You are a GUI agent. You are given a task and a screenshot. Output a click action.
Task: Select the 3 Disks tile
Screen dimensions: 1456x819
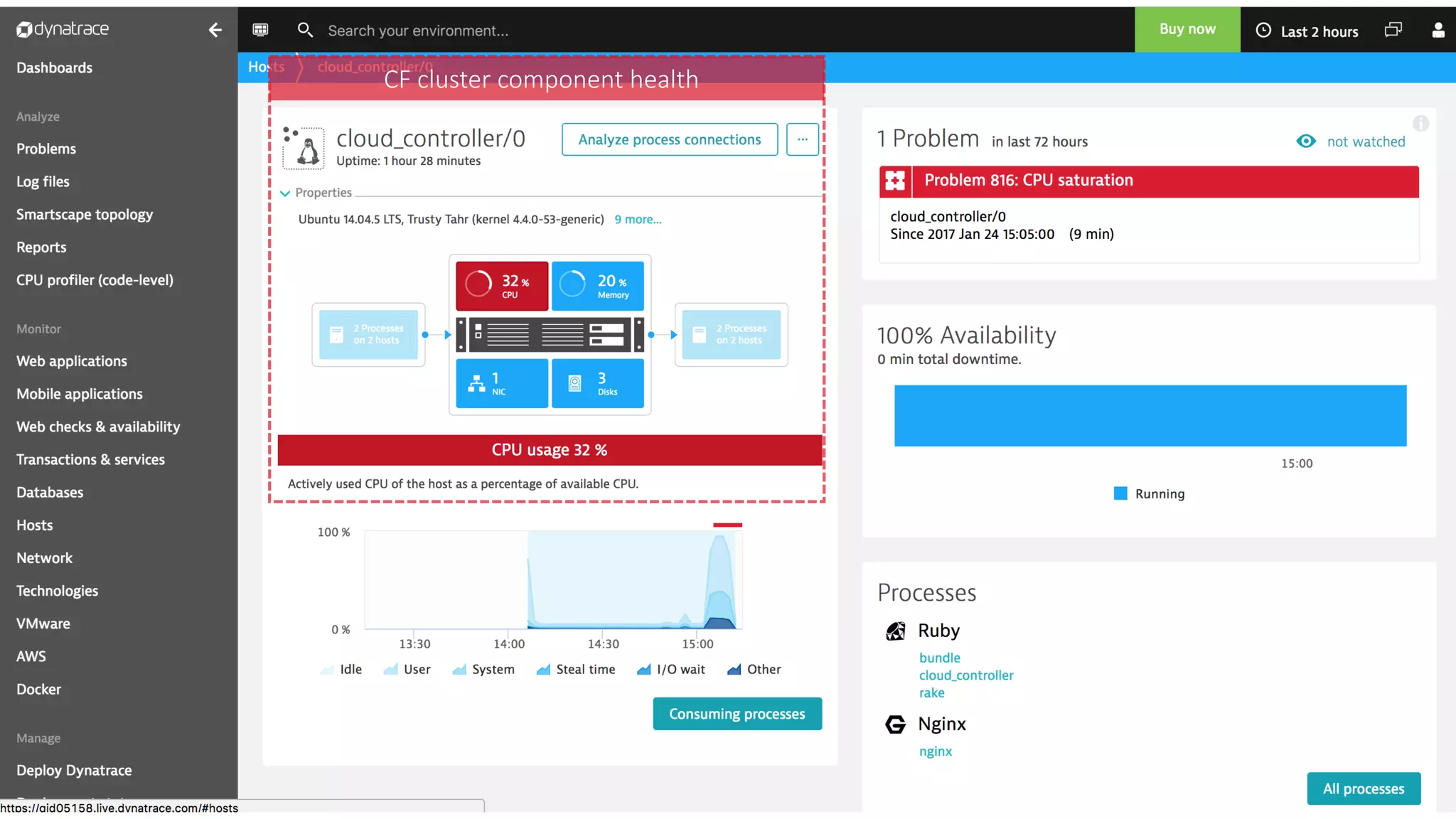pos(598,383)
